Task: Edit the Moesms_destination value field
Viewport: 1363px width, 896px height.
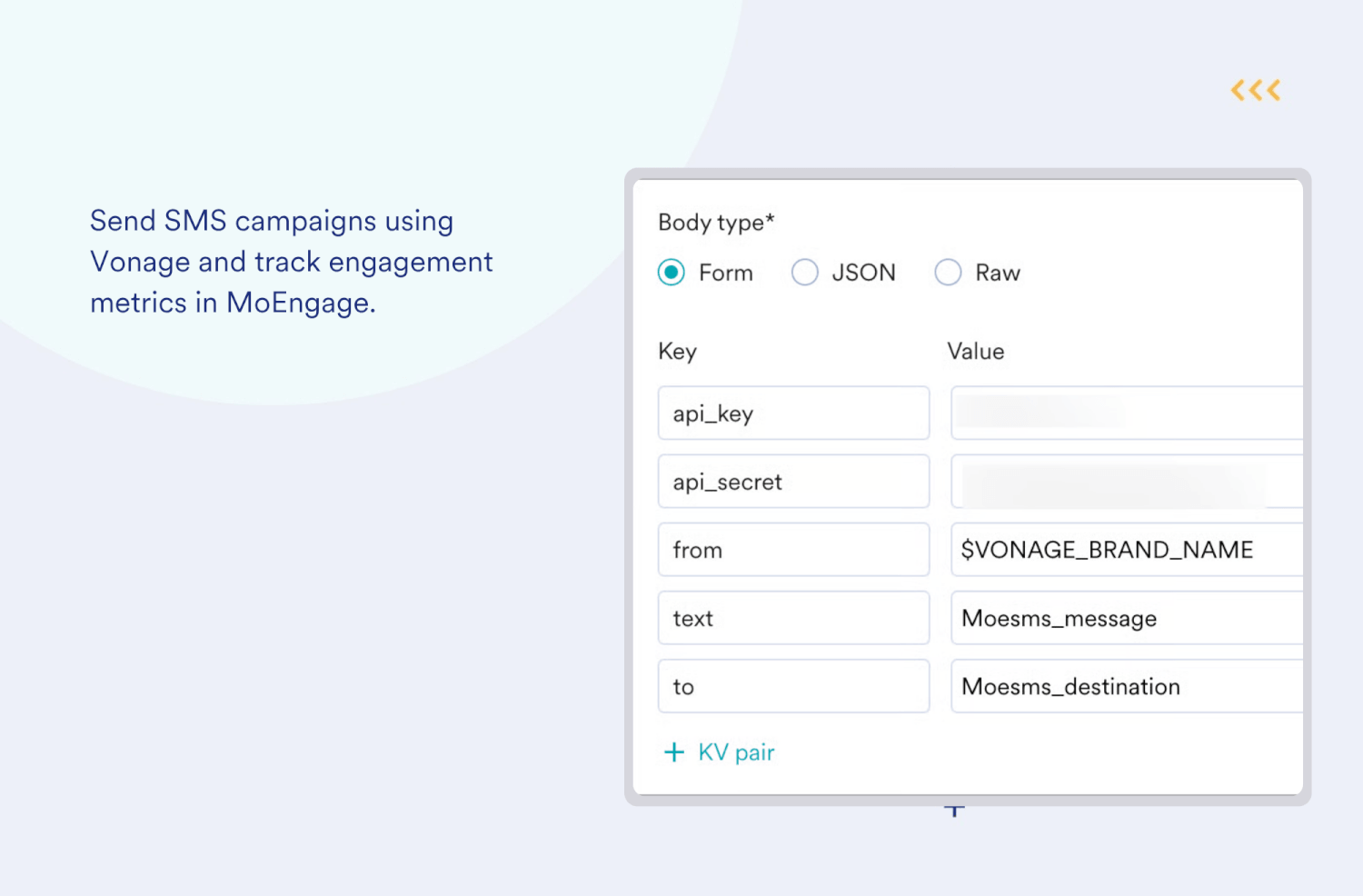Action: click(1127, 686)
